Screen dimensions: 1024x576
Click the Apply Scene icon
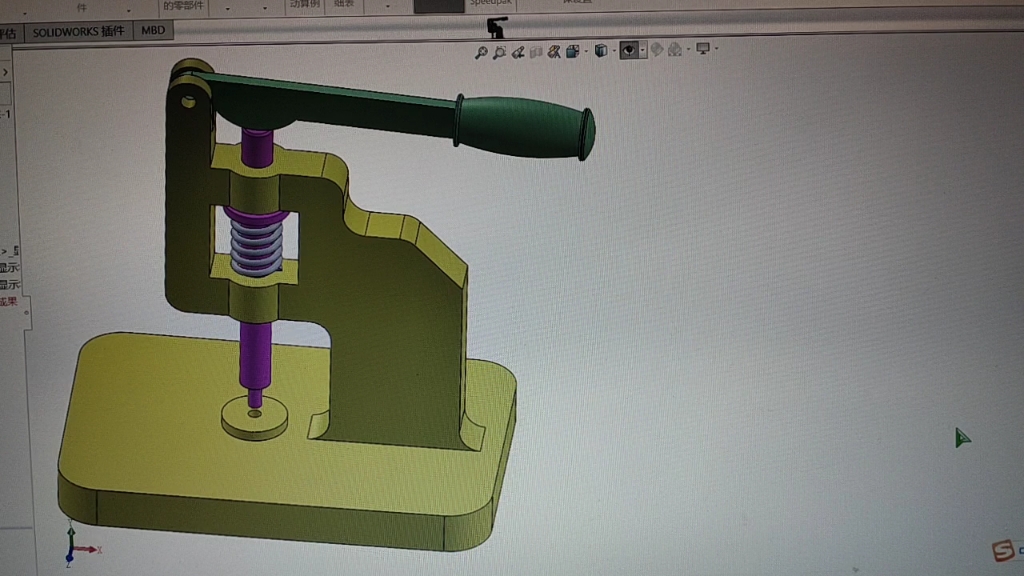(675, 49)
